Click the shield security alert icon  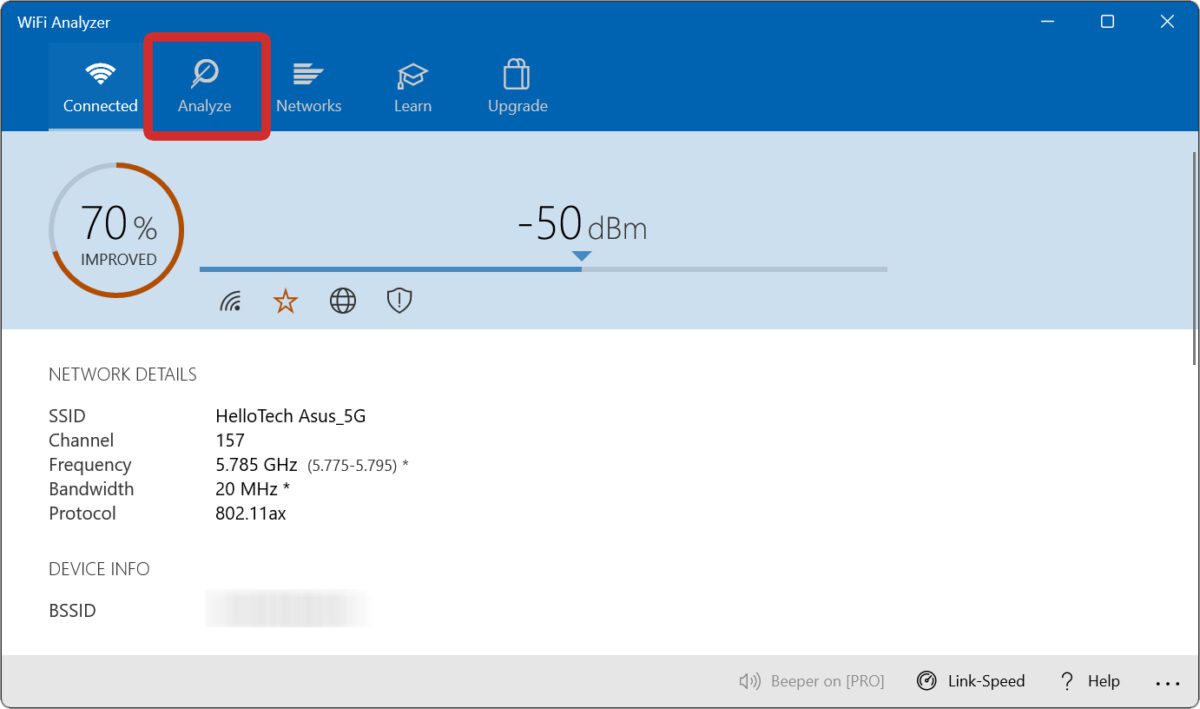(400, 301)
